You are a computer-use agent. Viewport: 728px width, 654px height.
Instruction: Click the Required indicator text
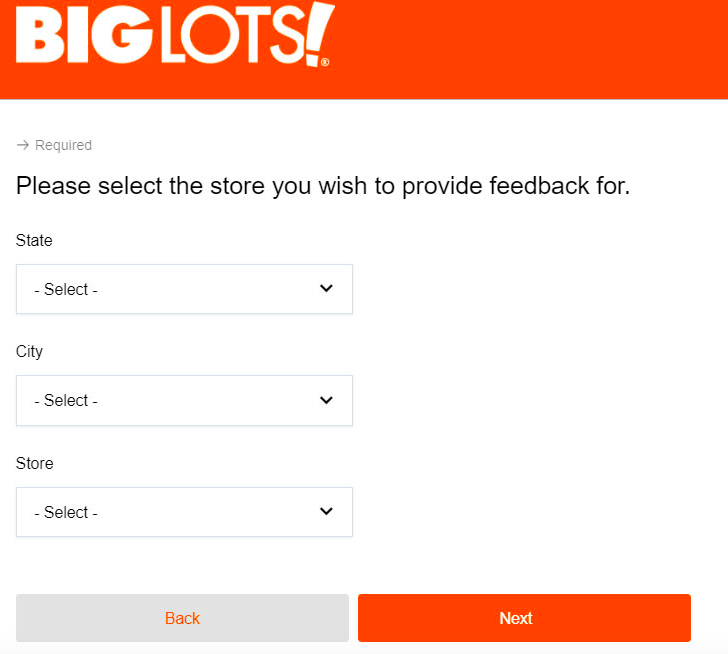pyautogui.click(x=63, y=145)
